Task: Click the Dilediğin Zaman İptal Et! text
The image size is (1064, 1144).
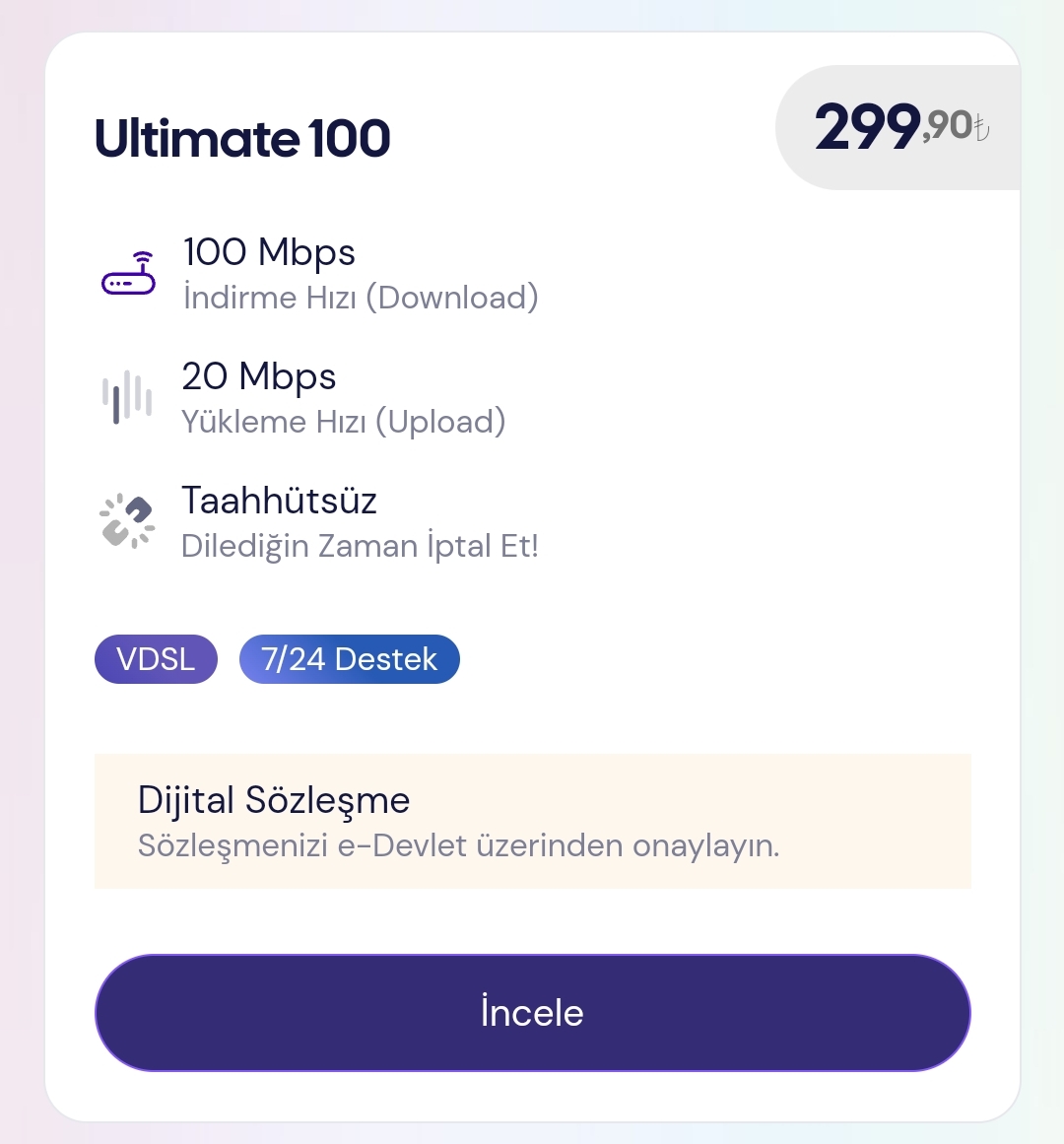Action: pos(360,546)
